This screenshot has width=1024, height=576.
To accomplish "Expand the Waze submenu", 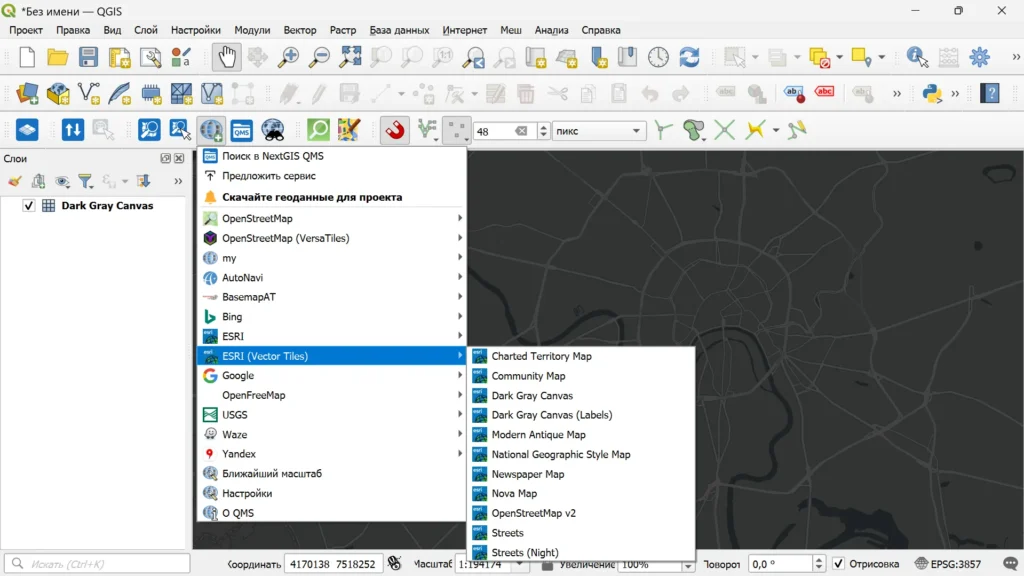I will (x=332, y=434).
